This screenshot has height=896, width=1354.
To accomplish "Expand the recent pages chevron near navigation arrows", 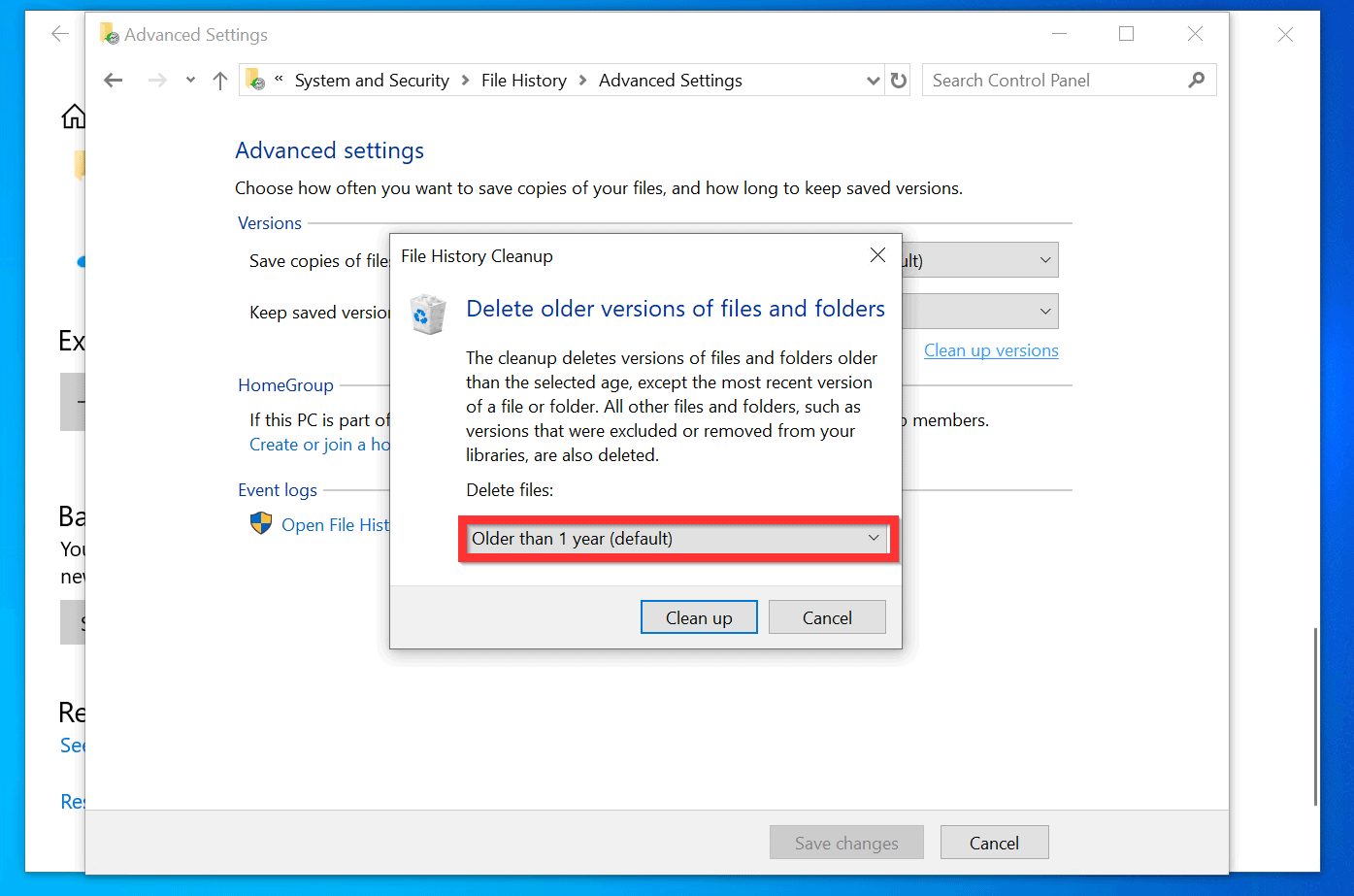I will 189,80.
